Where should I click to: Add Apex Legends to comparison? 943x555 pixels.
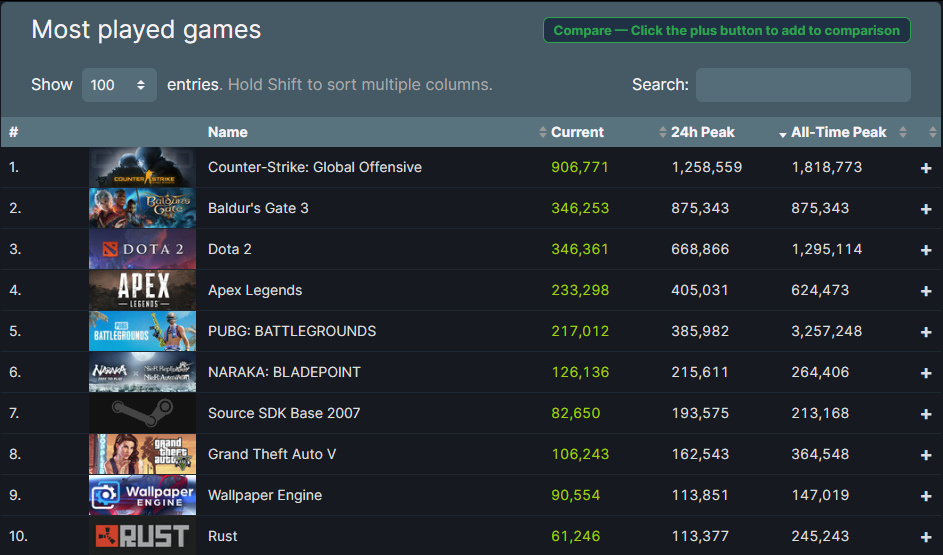926,291
